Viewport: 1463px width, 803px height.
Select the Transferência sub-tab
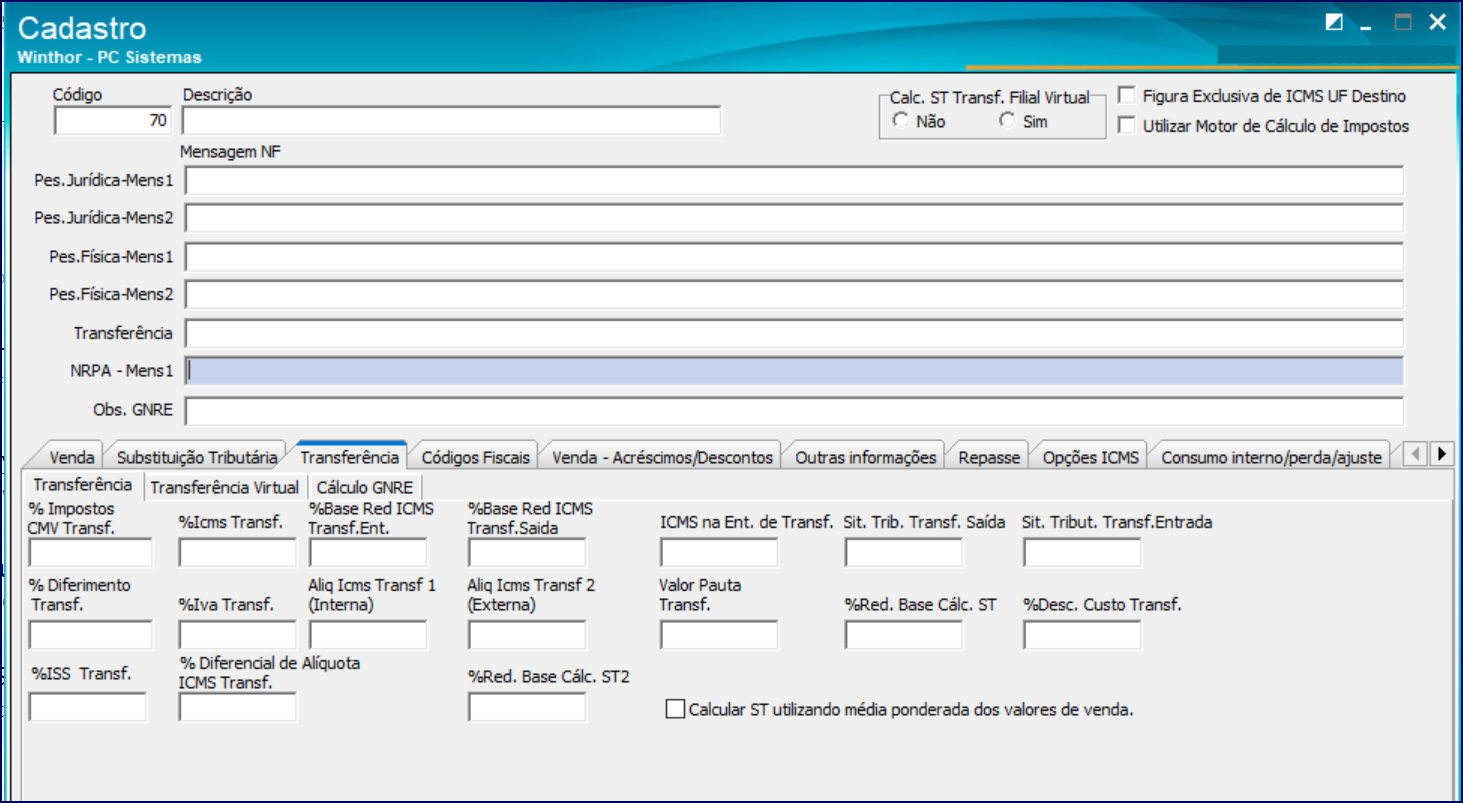83,485
